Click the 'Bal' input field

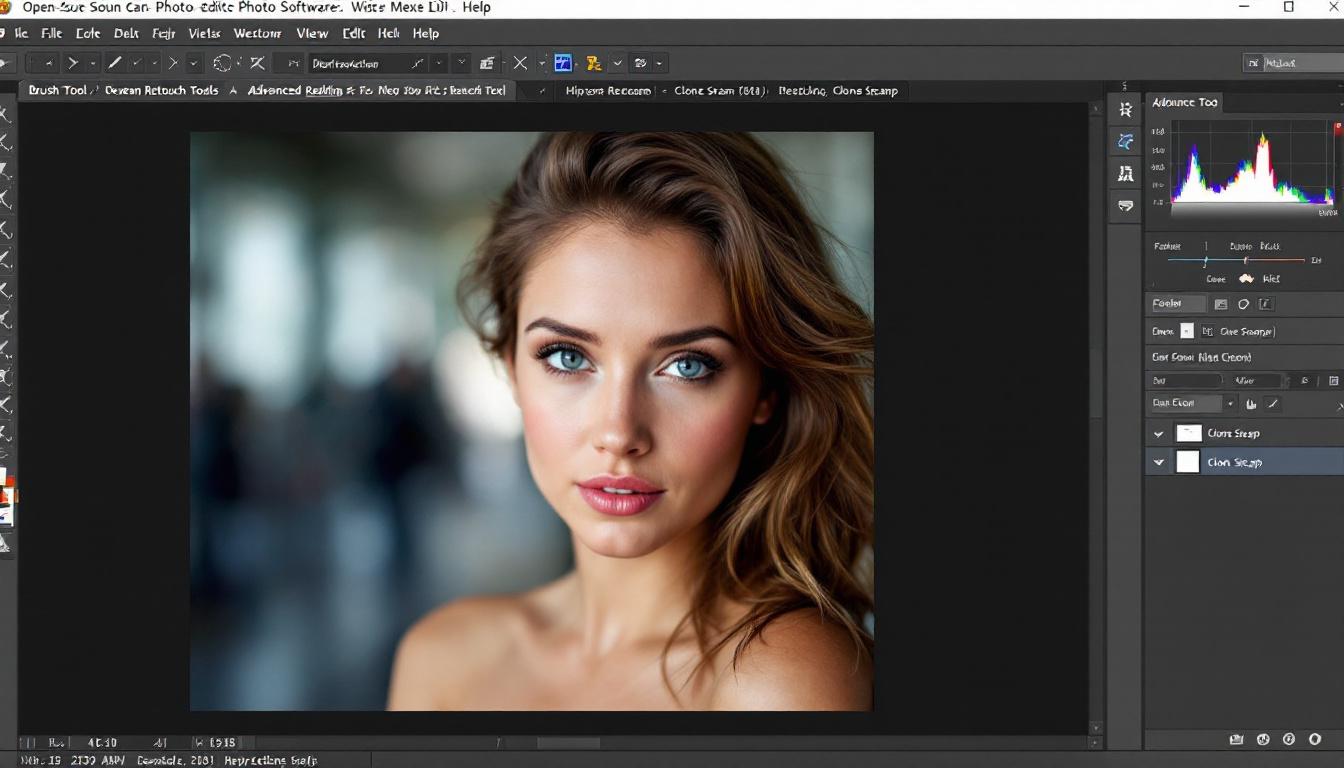[1185, 381]
